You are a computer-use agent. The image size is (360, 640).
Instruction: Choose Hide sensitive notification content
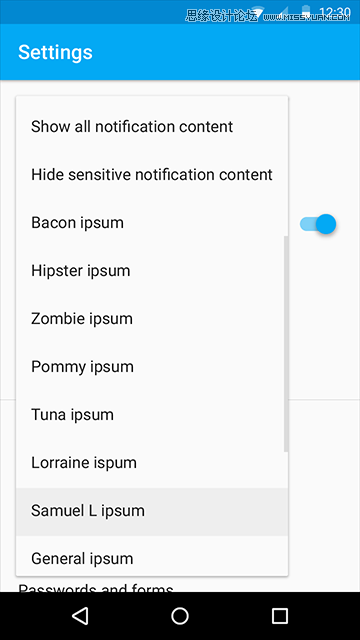click(152, 175)
